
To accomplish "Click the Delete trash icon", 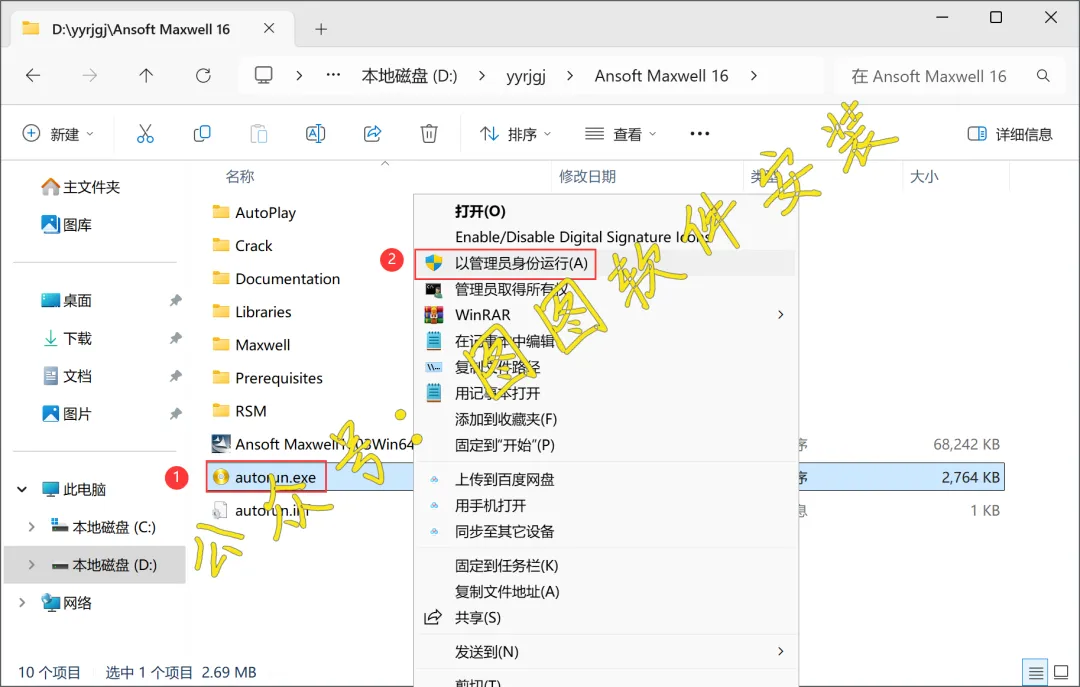I will 429,134.
